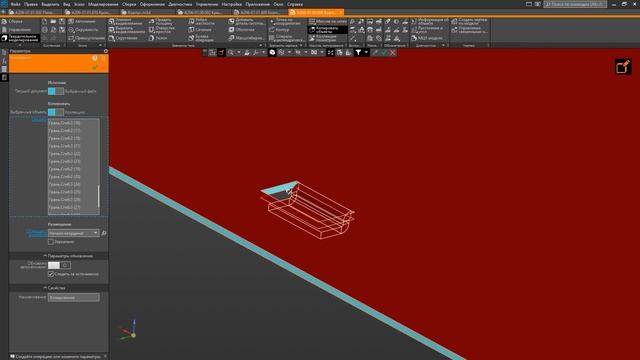This screenshot has height=360, width=640.
Task: Click the Копировать объекты command
Action: pos(328,30)
